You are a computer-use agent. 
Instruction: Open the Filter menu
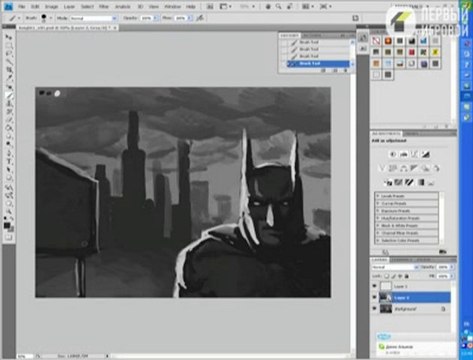(104, 7)
